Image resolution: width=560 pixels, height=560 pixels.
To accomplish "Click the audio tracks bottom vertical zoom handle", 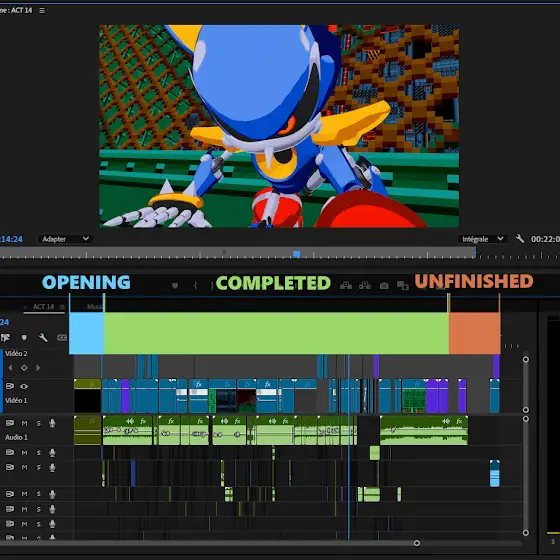I will (x=526, y=532).
